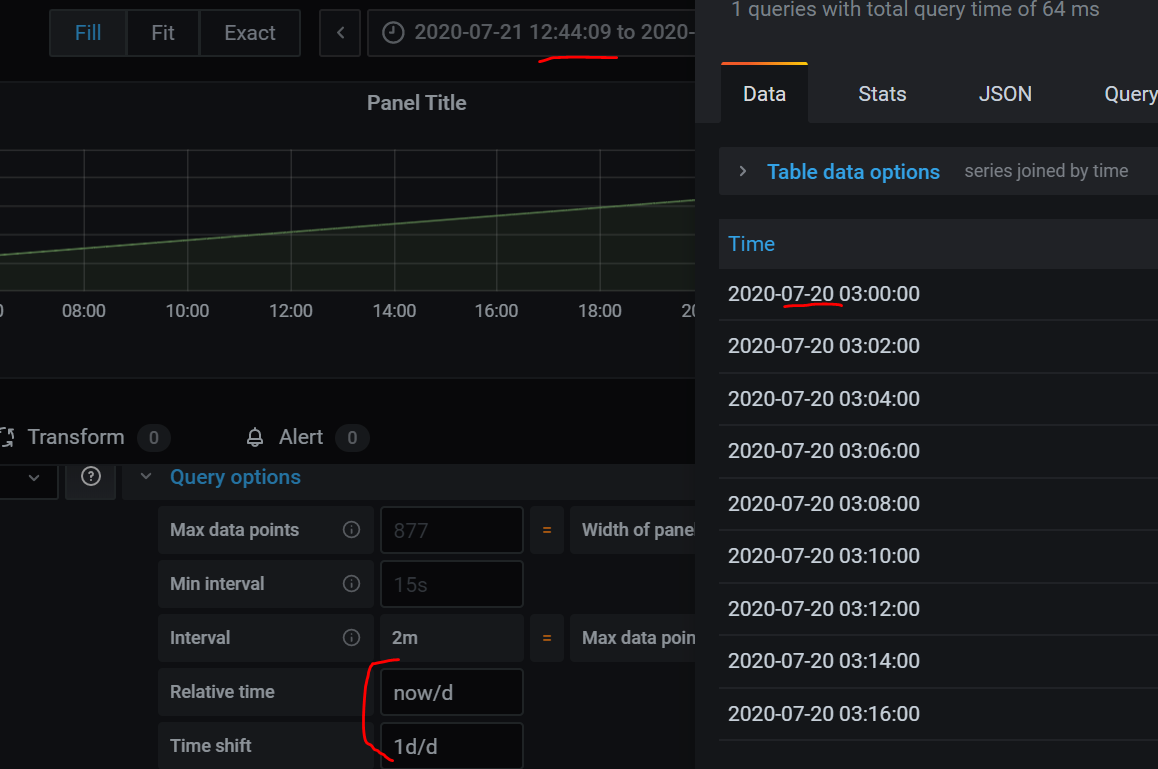This screenshot has width=1158, height=769.
Task: Click the clock icon in the time picker
Action: [x=391, y=32]
